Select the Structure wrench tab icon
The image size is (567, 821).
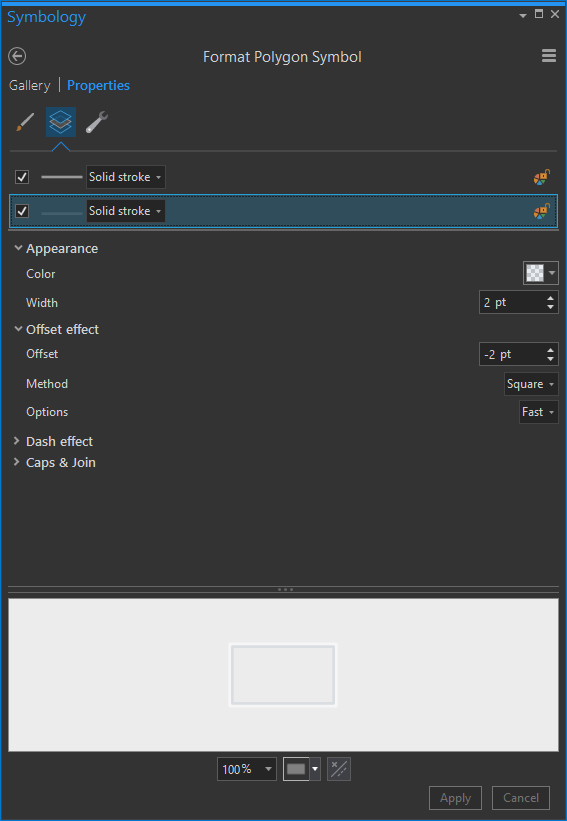pos(97,123)
